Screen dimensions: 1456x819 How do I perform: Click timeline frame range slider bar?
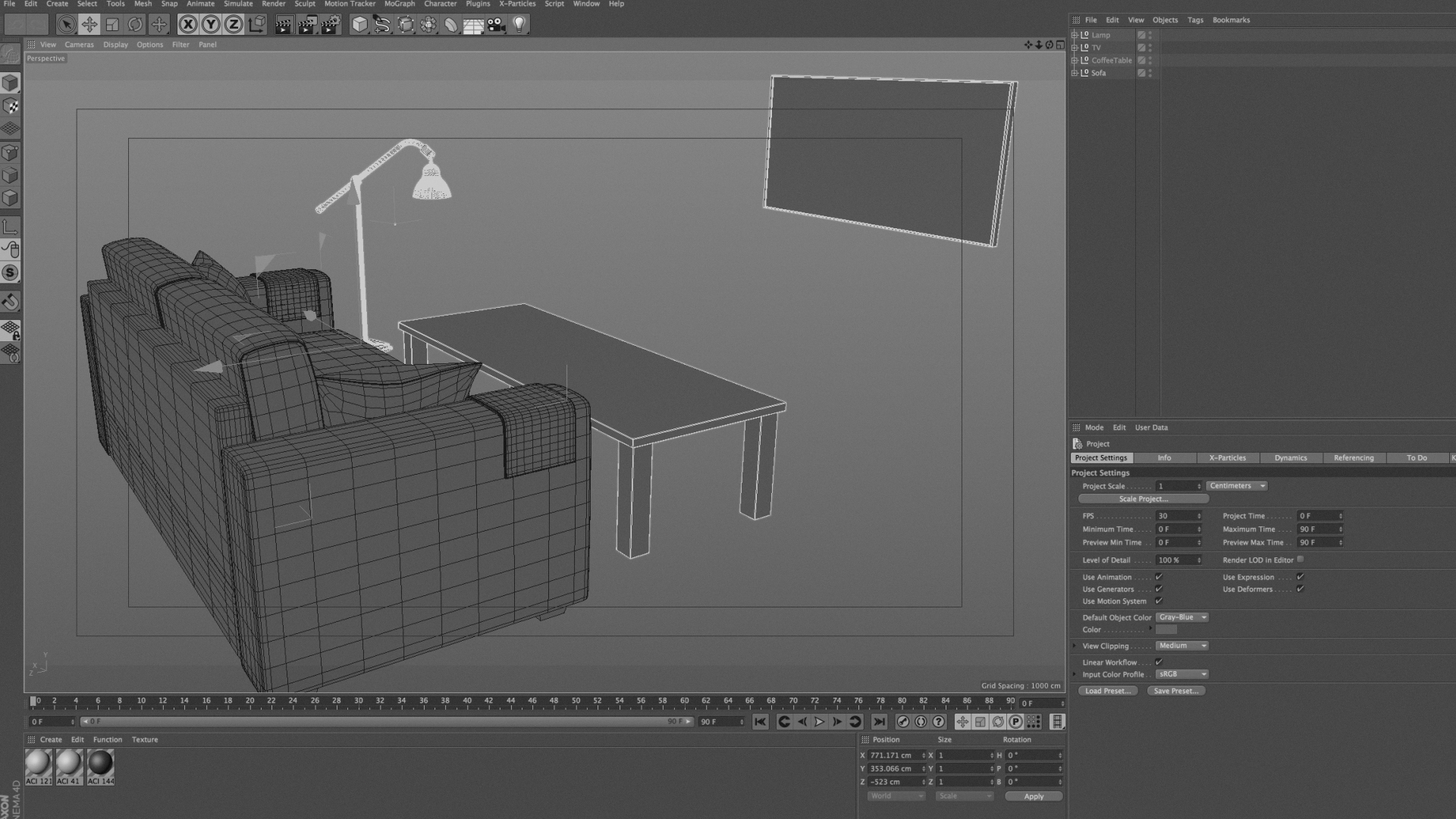coord(387,722)
